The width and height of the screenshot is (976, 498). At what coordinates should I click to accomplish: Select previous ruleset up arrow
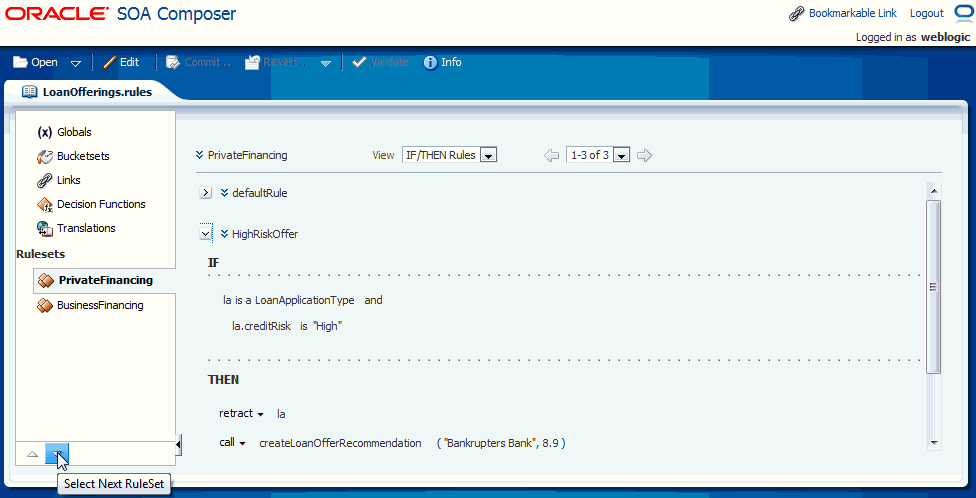32,454
